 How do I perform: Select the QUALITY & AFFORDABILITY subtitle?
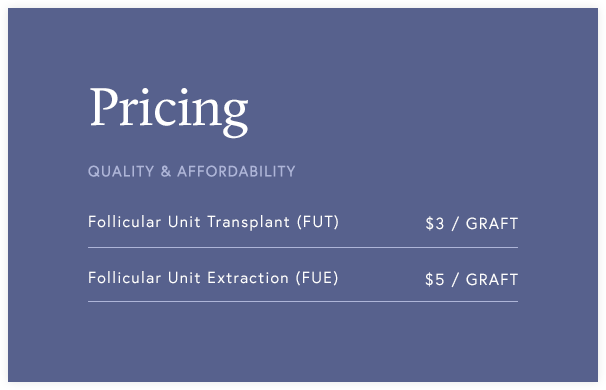[x=192, y=171]
